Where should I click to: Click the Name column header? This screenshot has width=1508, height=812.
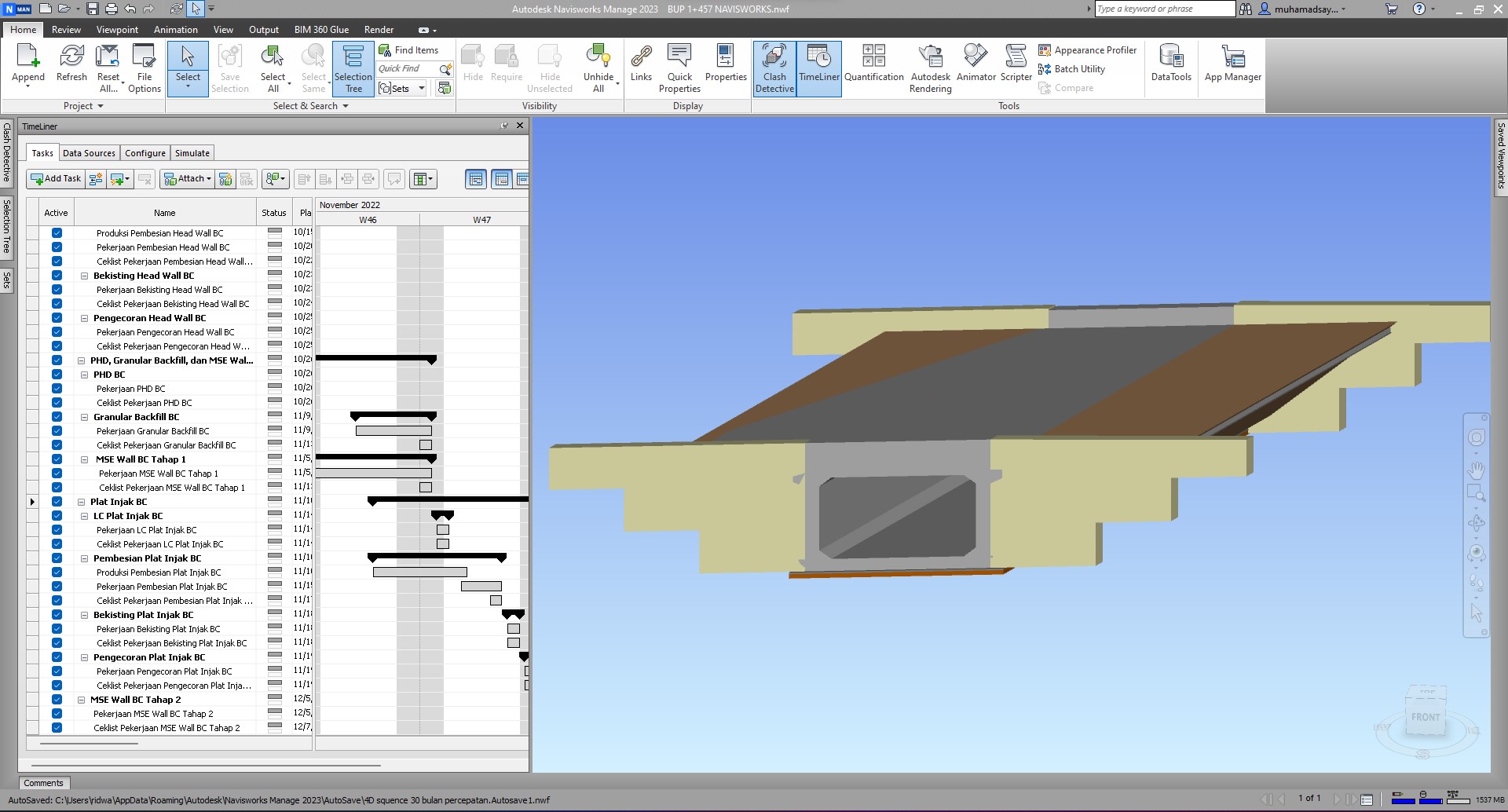coord(165,213)
